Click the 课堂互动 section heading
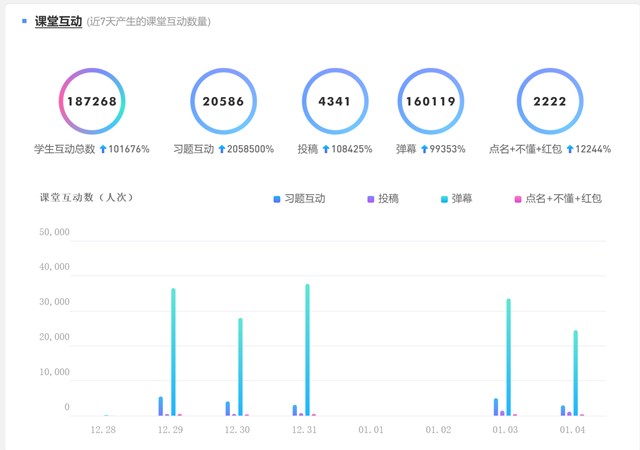Viewport: 640px width, 450px height. [58, 21]
